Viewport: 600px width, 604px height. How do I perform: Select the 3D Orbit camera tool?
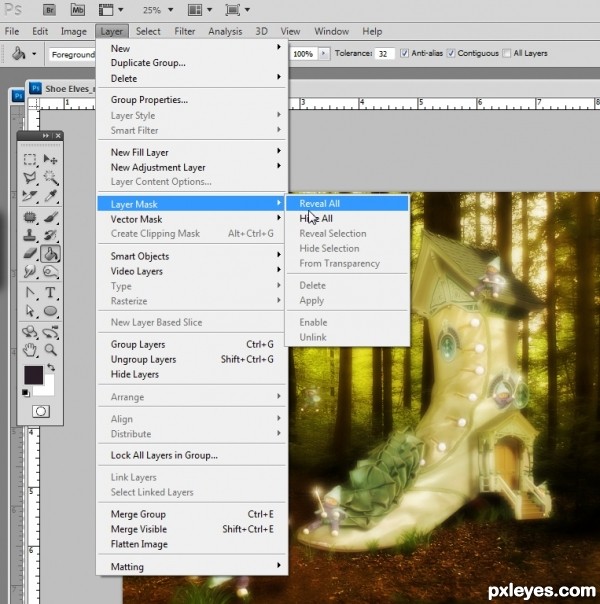click(50, 332)
